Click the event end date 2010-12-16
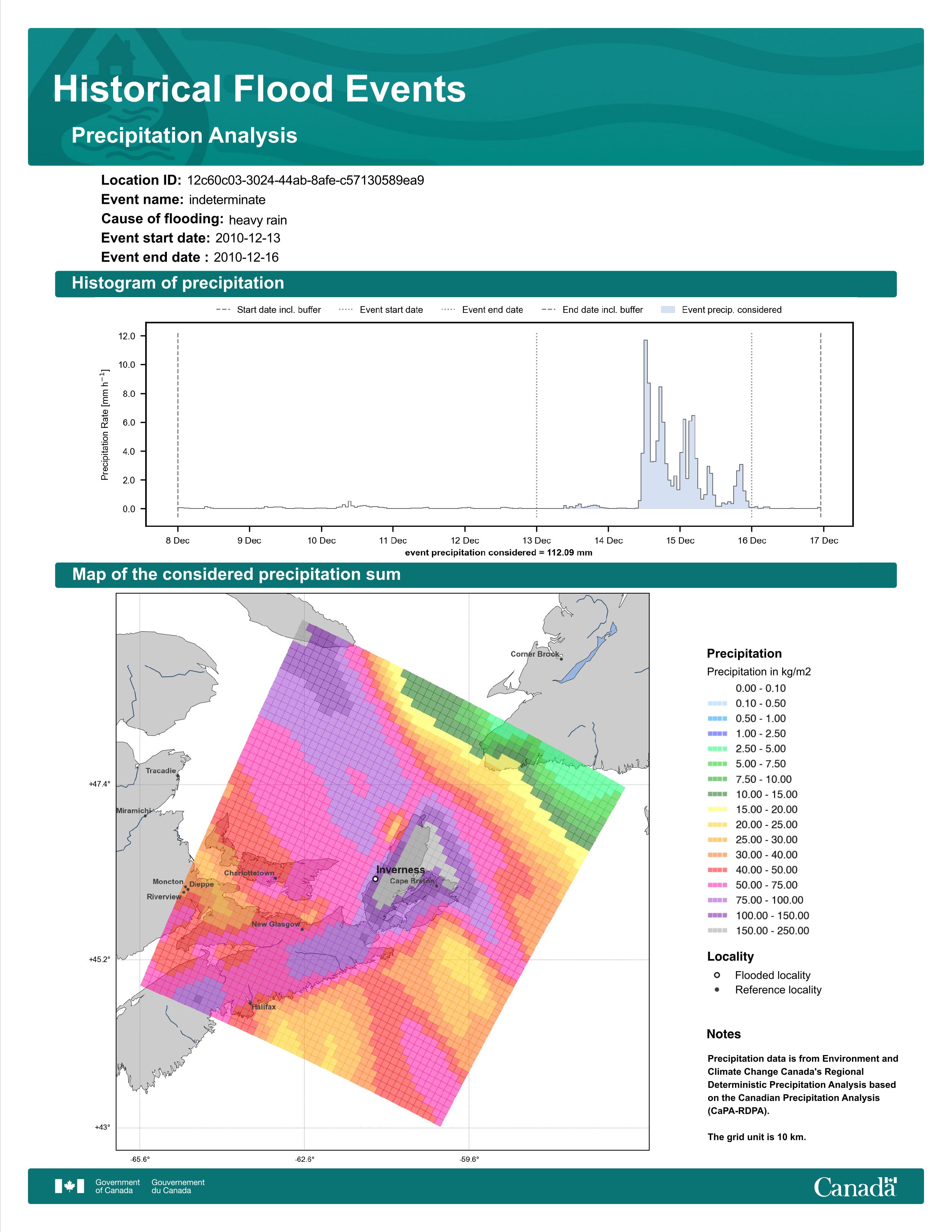The image size is (952, 1232). click(246, 257)
